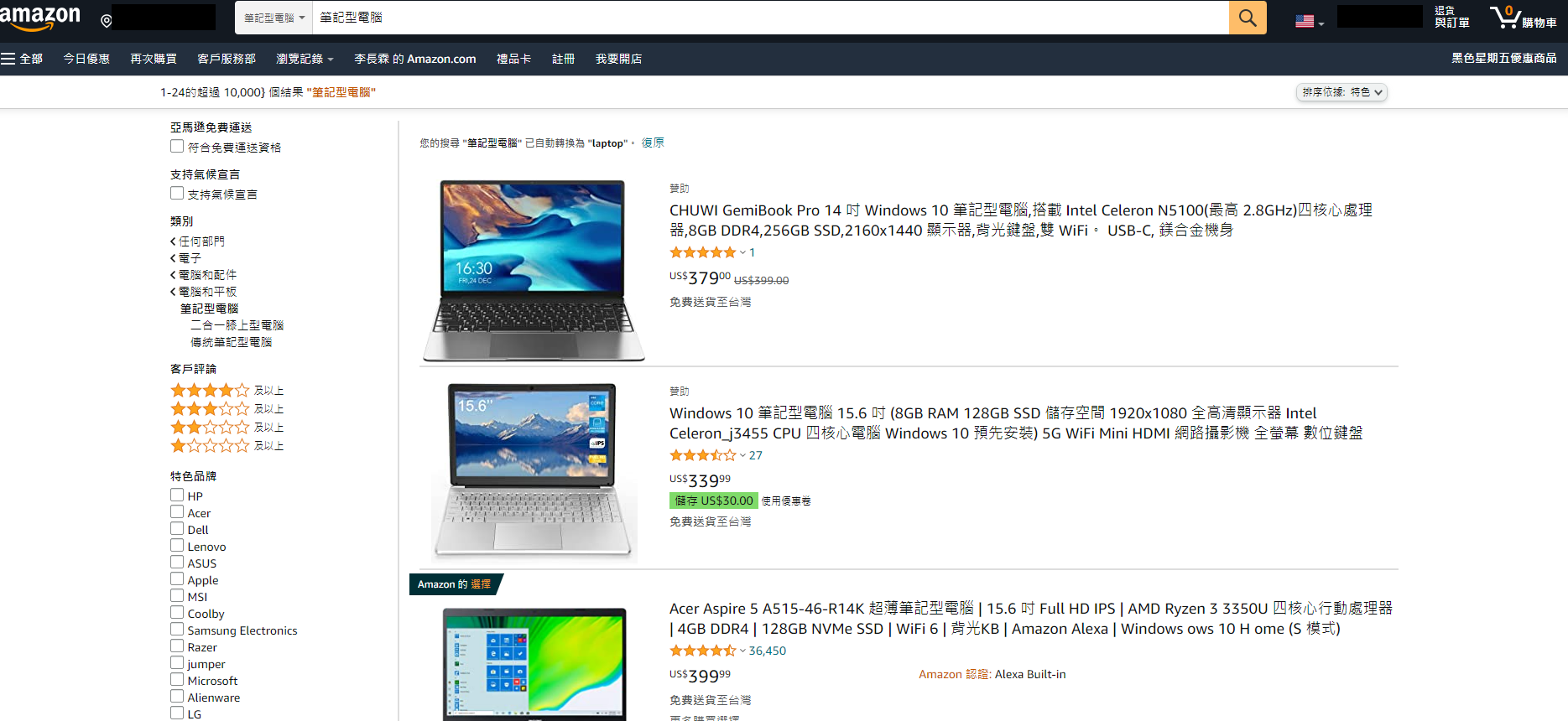Open the US flag language selector
This screenshot has width=1568, height=721.
click(1310, 21)
